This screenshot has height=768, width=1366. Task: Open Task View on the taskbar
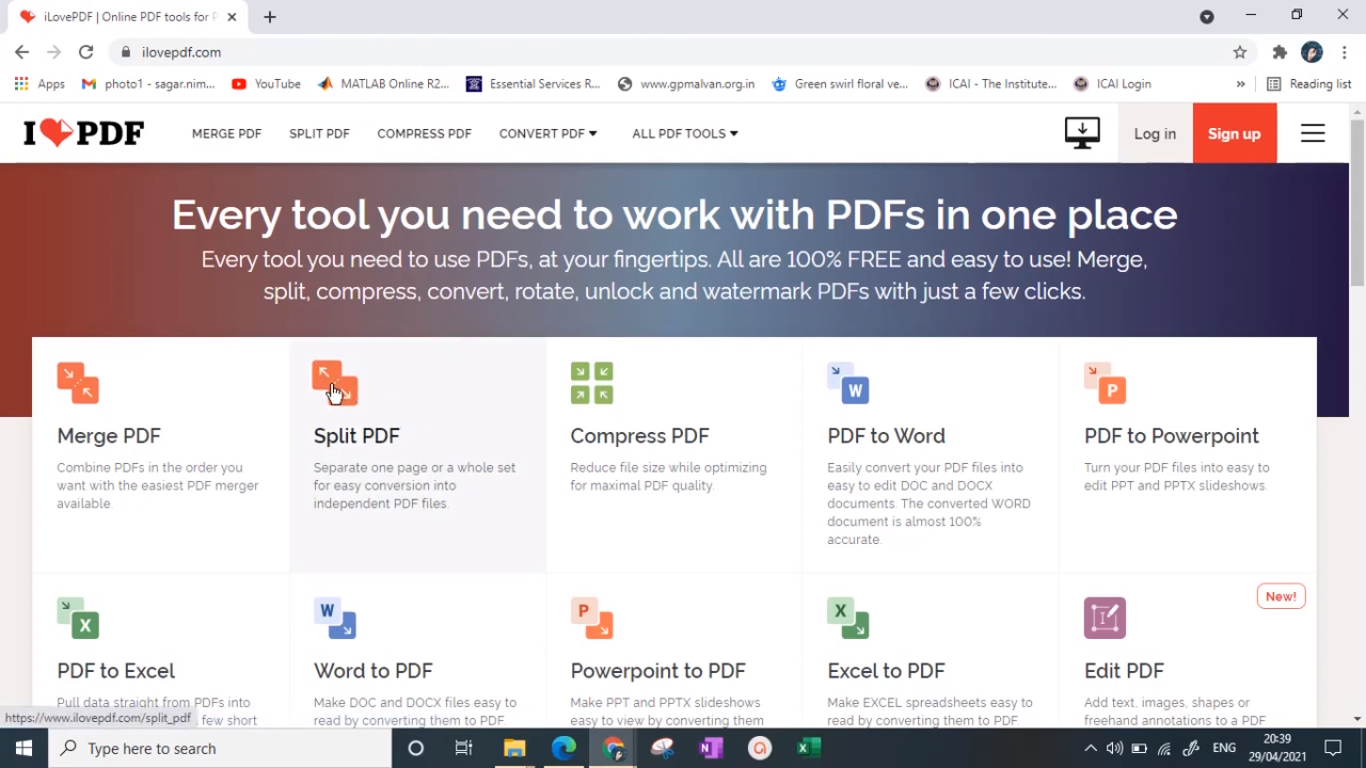(464, 748)
